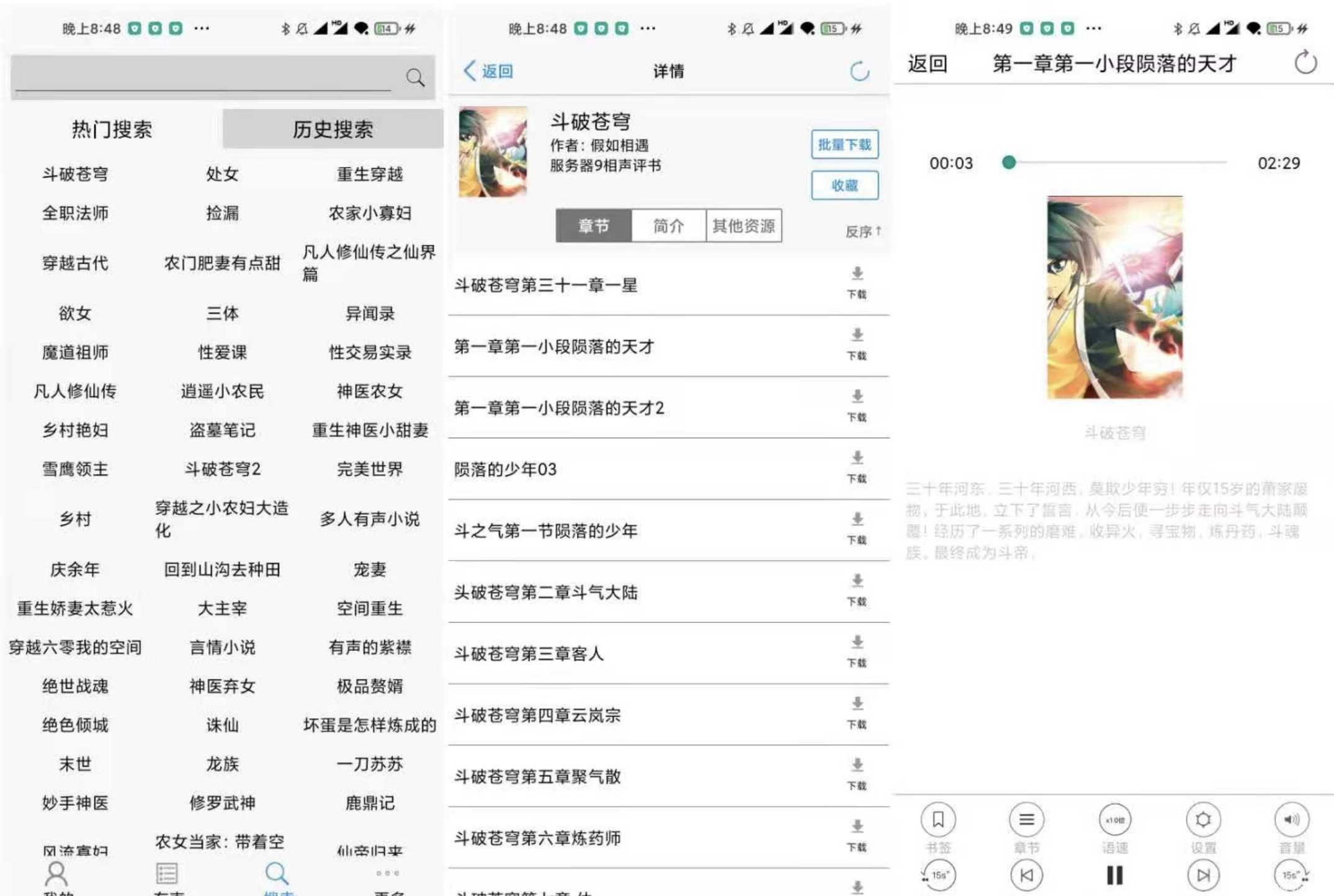
Task: Pause audio playback
Action: [x=1115, y=875]
